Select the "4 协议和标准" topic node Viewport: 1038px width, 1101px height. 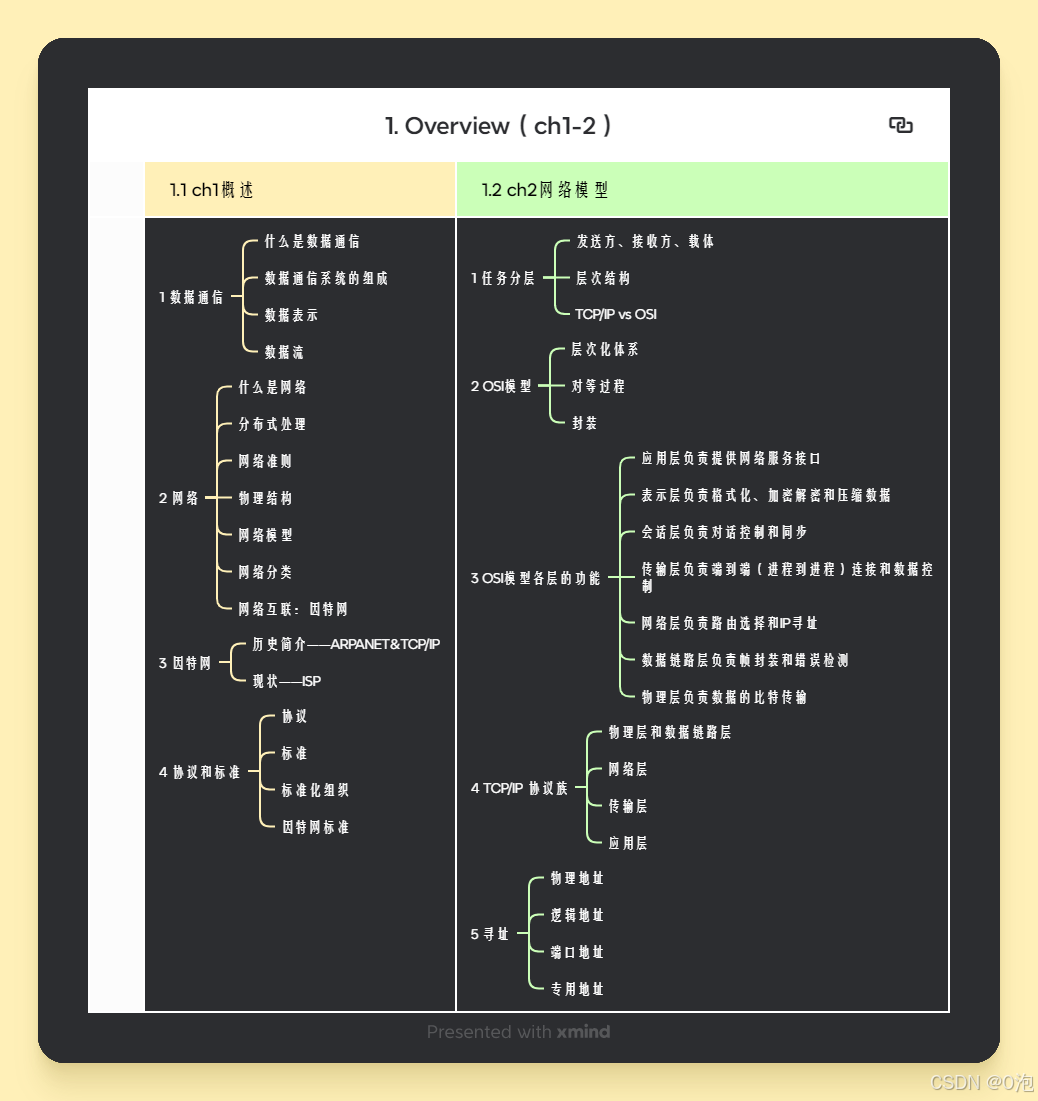(x=199, y=772)
